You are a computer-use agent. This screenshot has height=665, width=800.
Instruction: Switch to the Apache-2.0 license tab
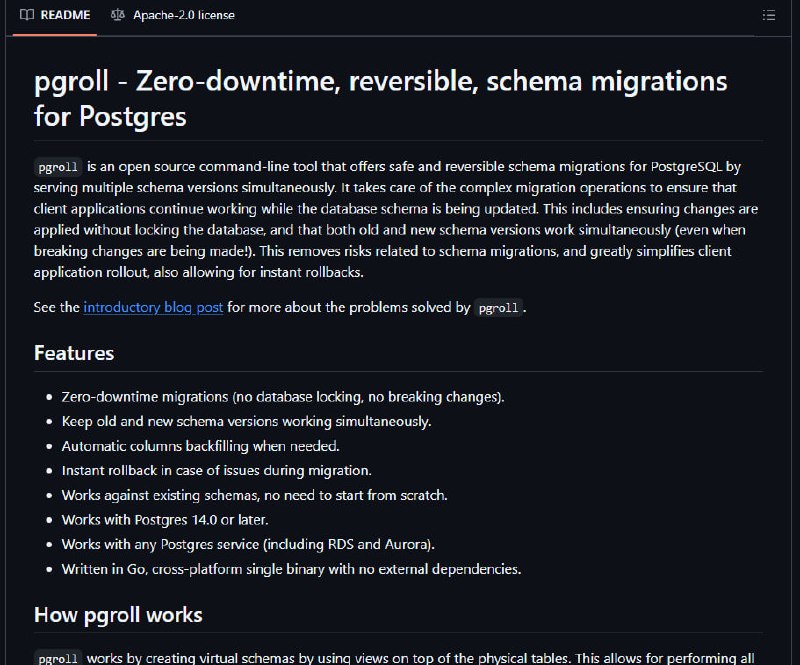pyautogui.click(x=172, y=15)
